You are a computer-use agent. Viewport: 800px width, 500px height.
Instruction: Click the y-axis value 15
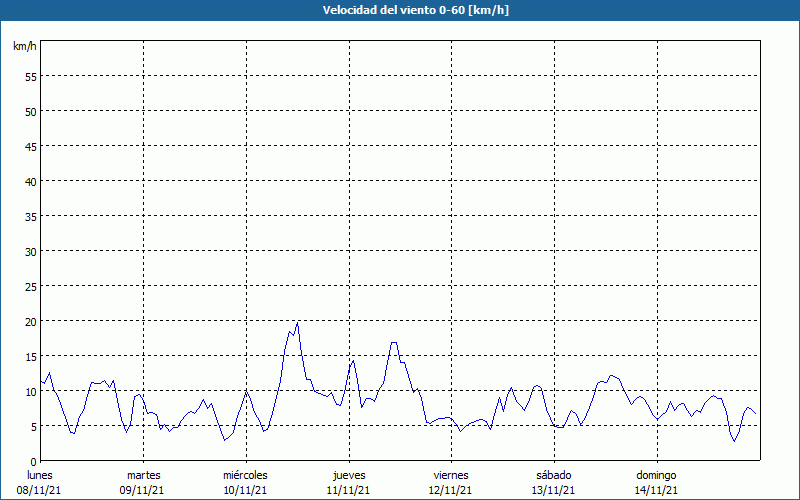pyautogui.click(x=31, y=357)
